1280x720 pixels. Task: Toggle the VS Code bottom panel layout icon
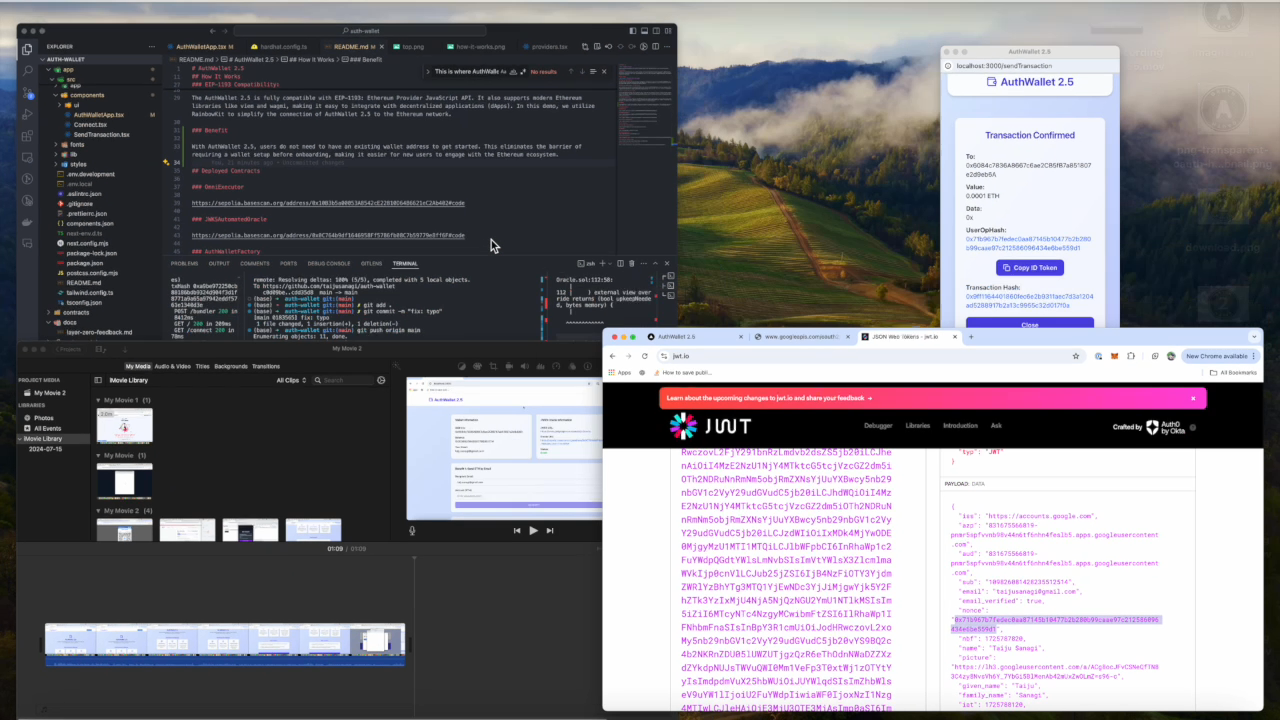[644, 30]
